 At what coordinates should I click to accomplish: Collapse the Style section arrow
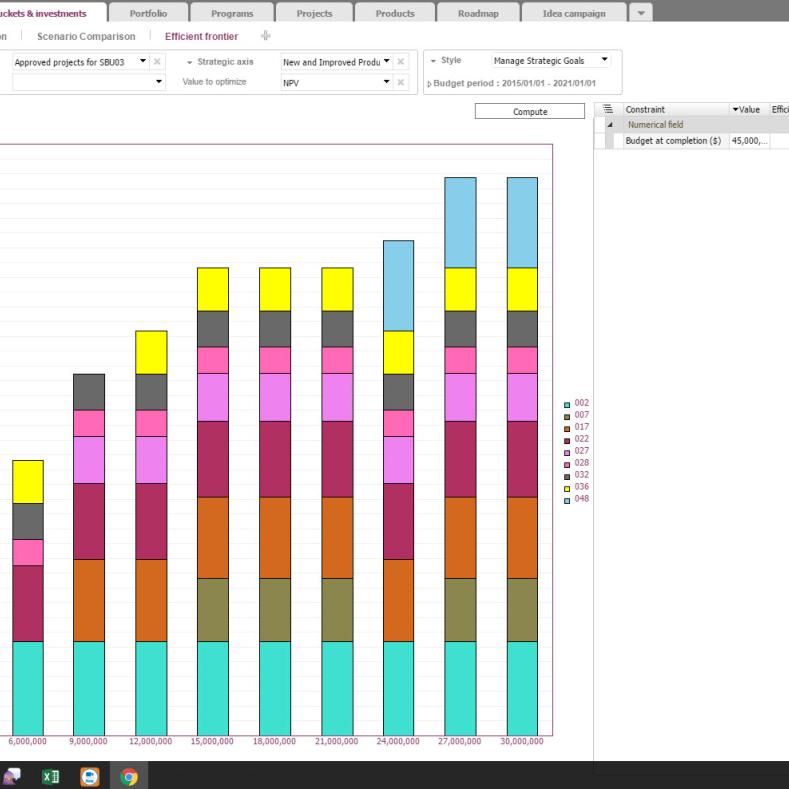click(433, 61)
